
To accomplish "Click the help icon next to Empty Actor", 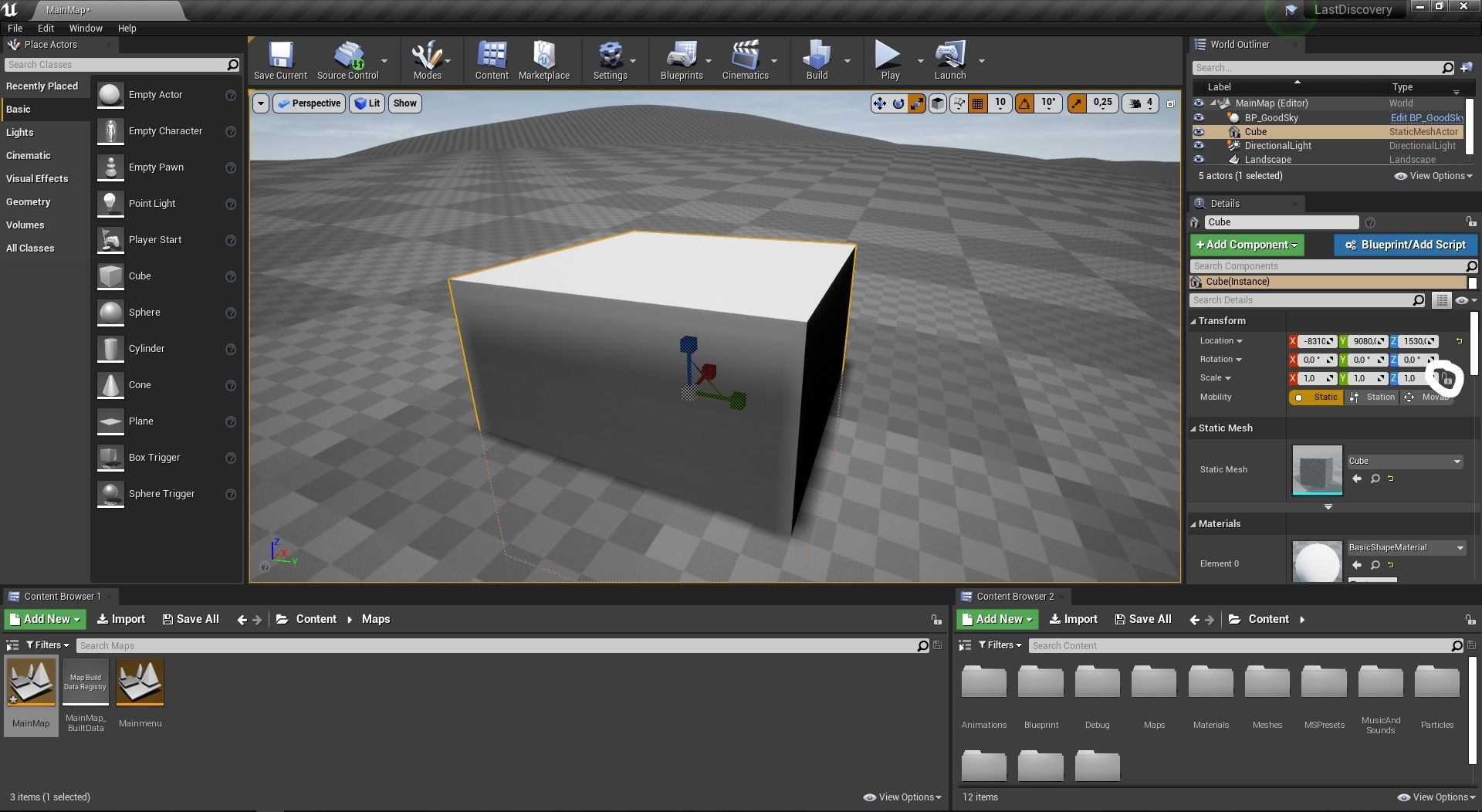I will pos(230,96).
